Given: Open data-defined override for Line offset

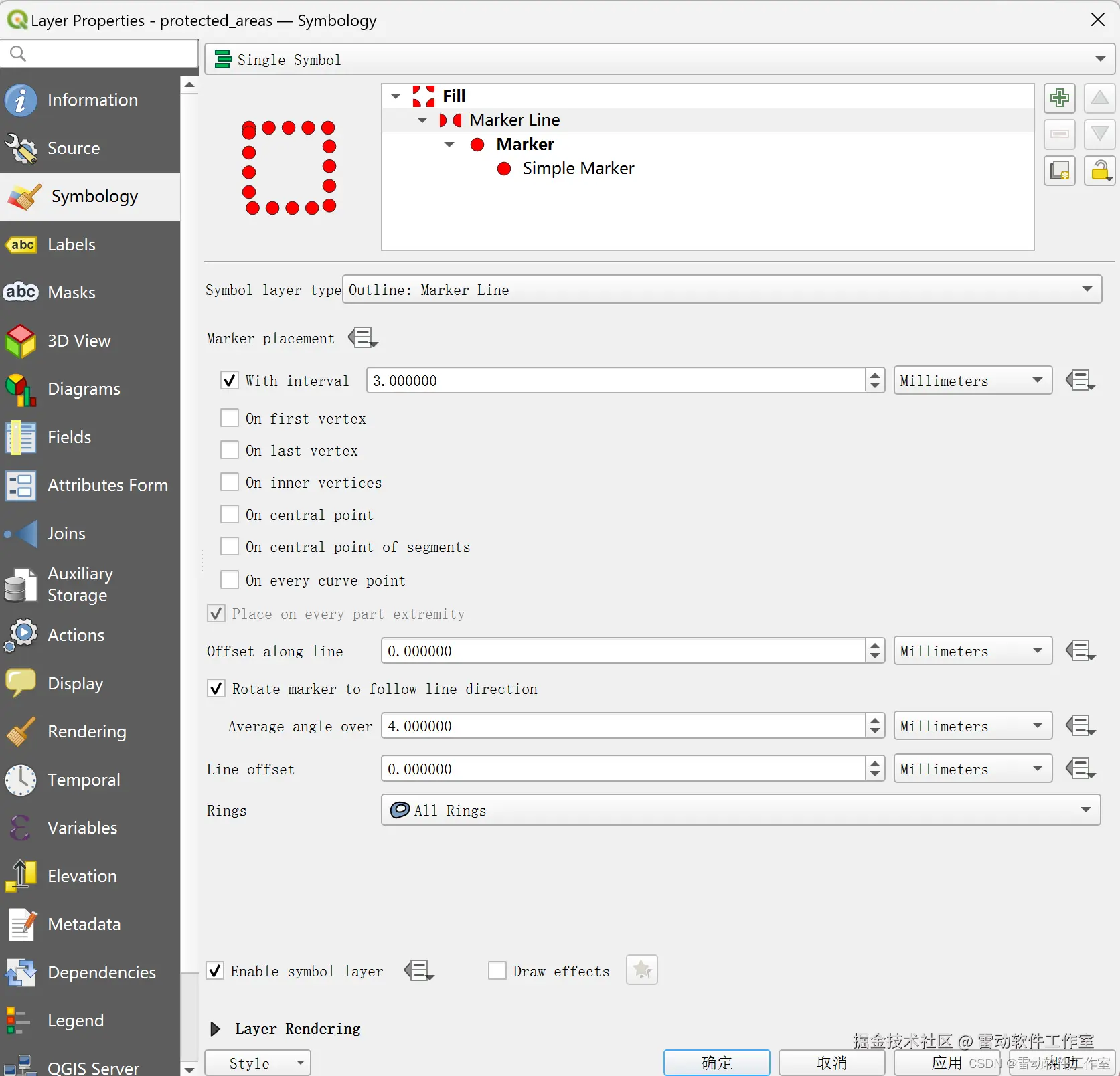Looking at the screenshot, I should (x=1081, y=769).
